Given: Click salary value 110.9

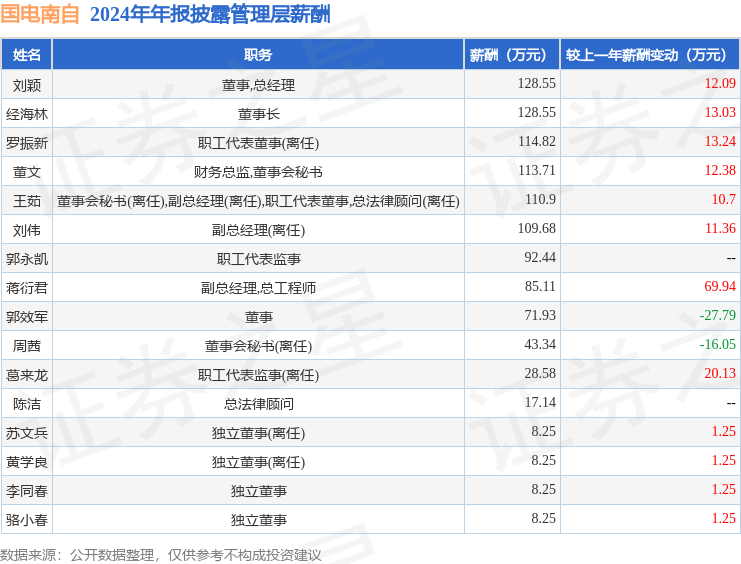Looking at the screenshot, I should point(540,200).
